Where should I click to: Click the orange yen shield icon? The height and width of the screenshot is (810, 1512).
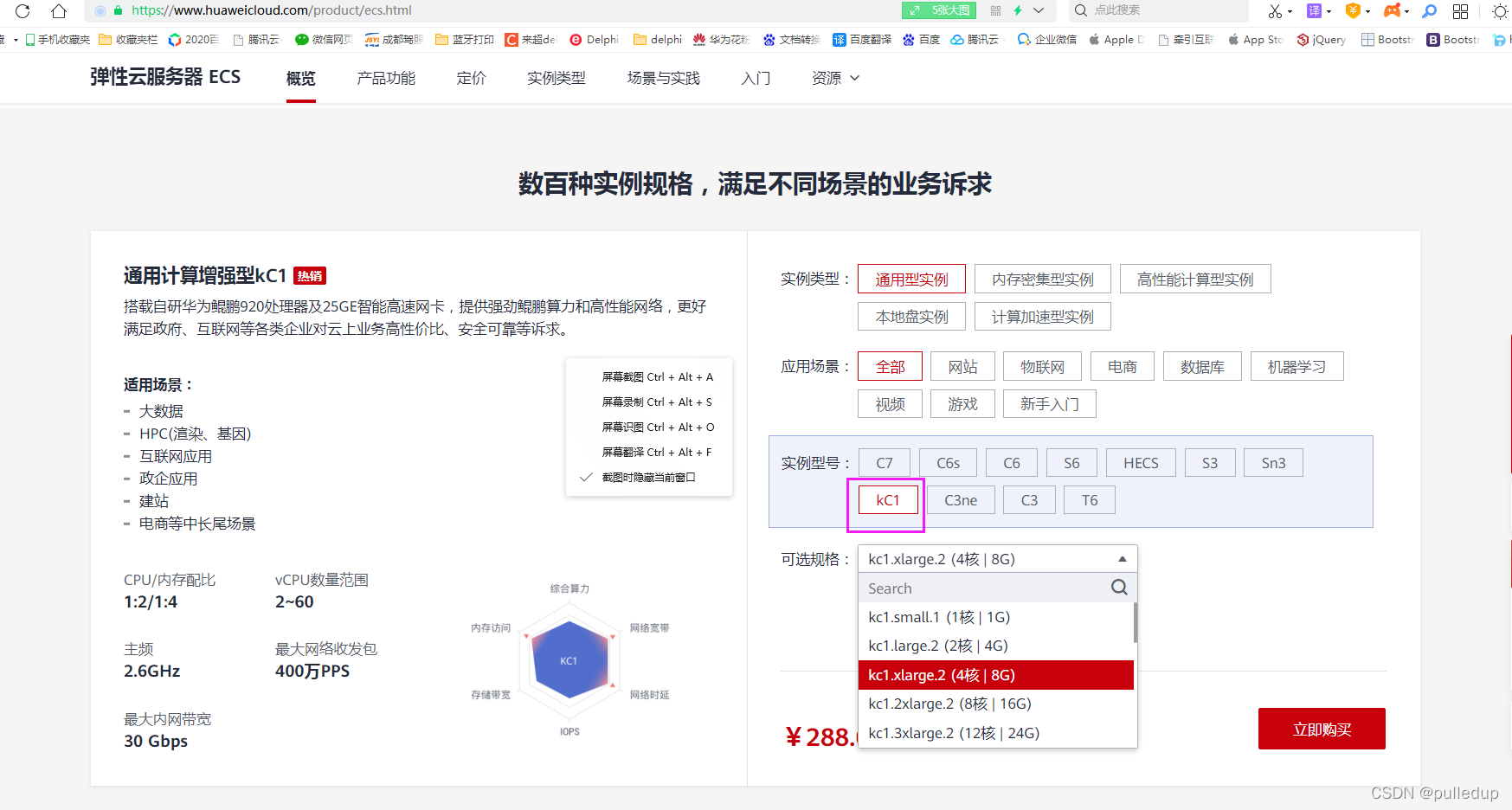point(1353,11)
